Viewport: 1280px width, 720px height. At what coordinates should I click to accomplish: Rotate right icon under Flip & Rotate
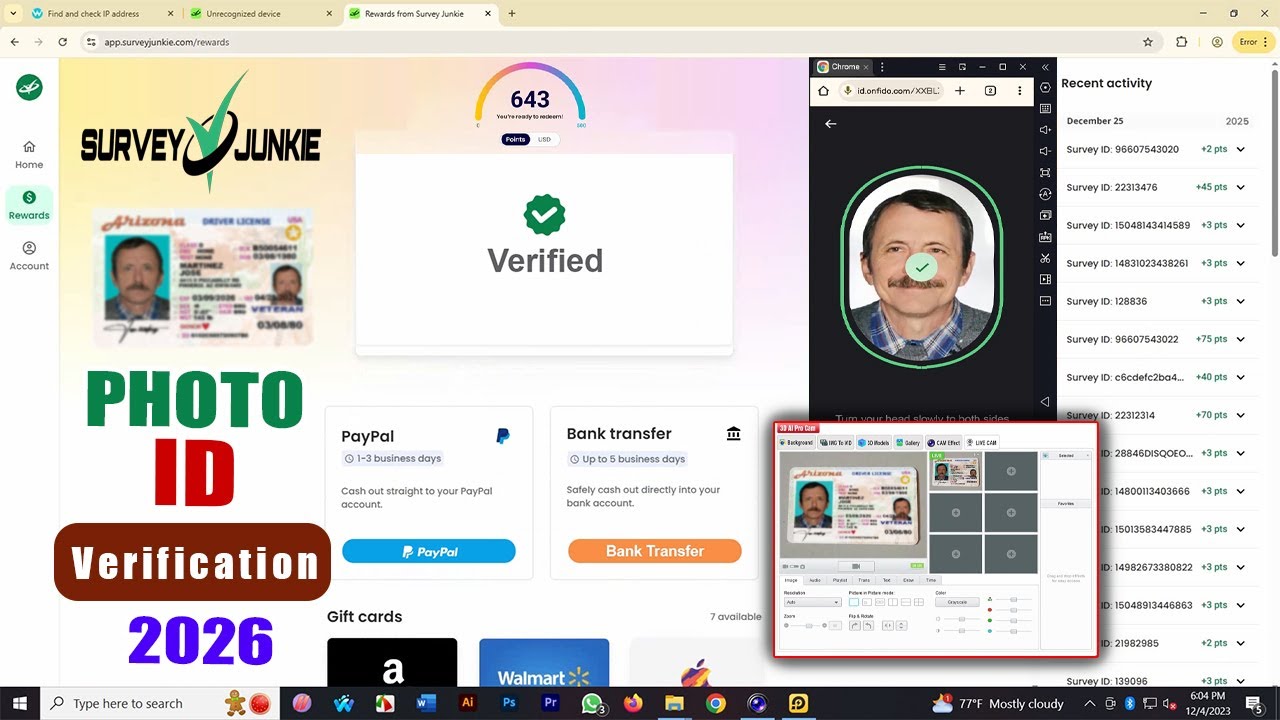855,625
